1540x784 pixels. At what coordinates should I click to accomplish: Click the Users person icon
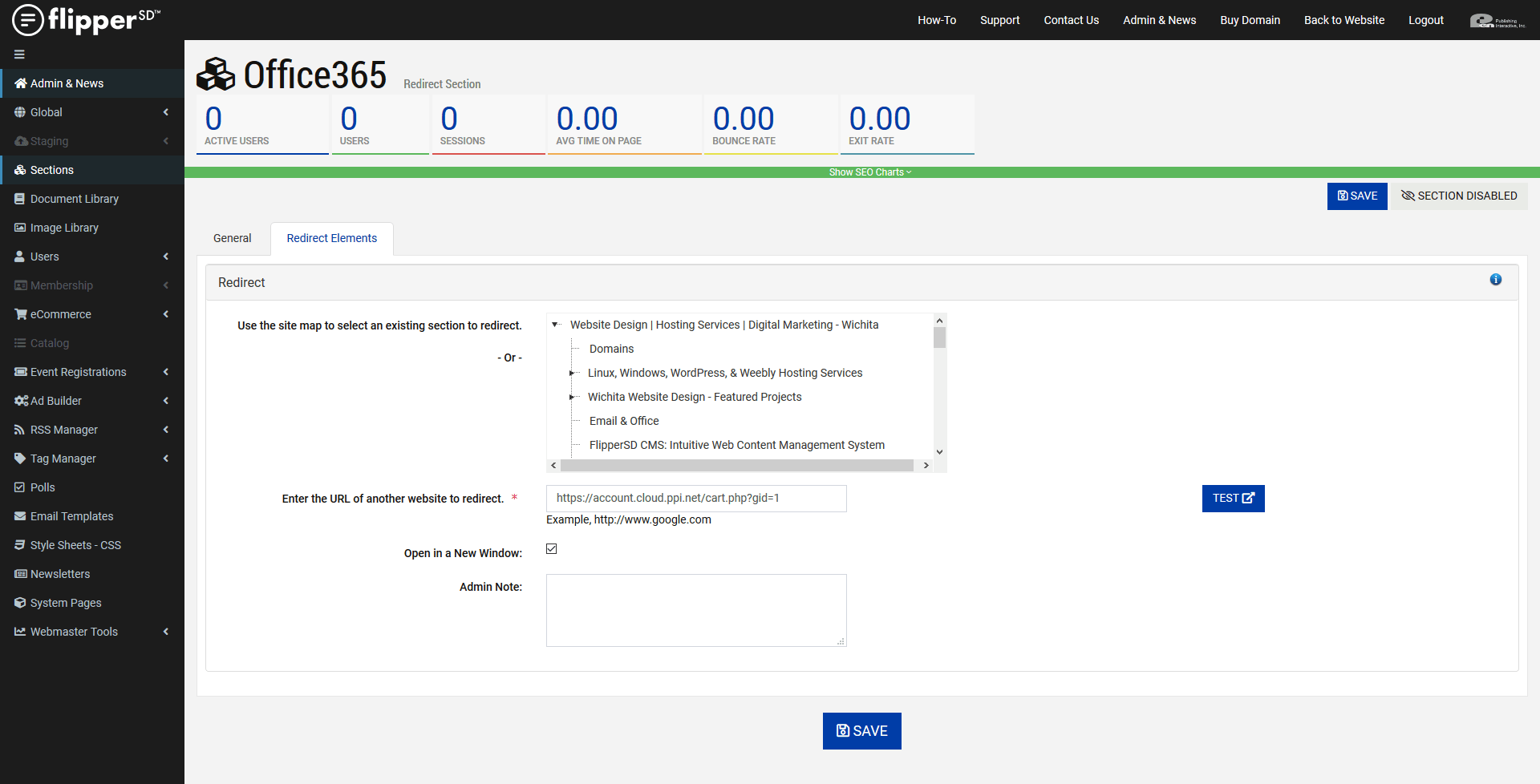point(20,257)
